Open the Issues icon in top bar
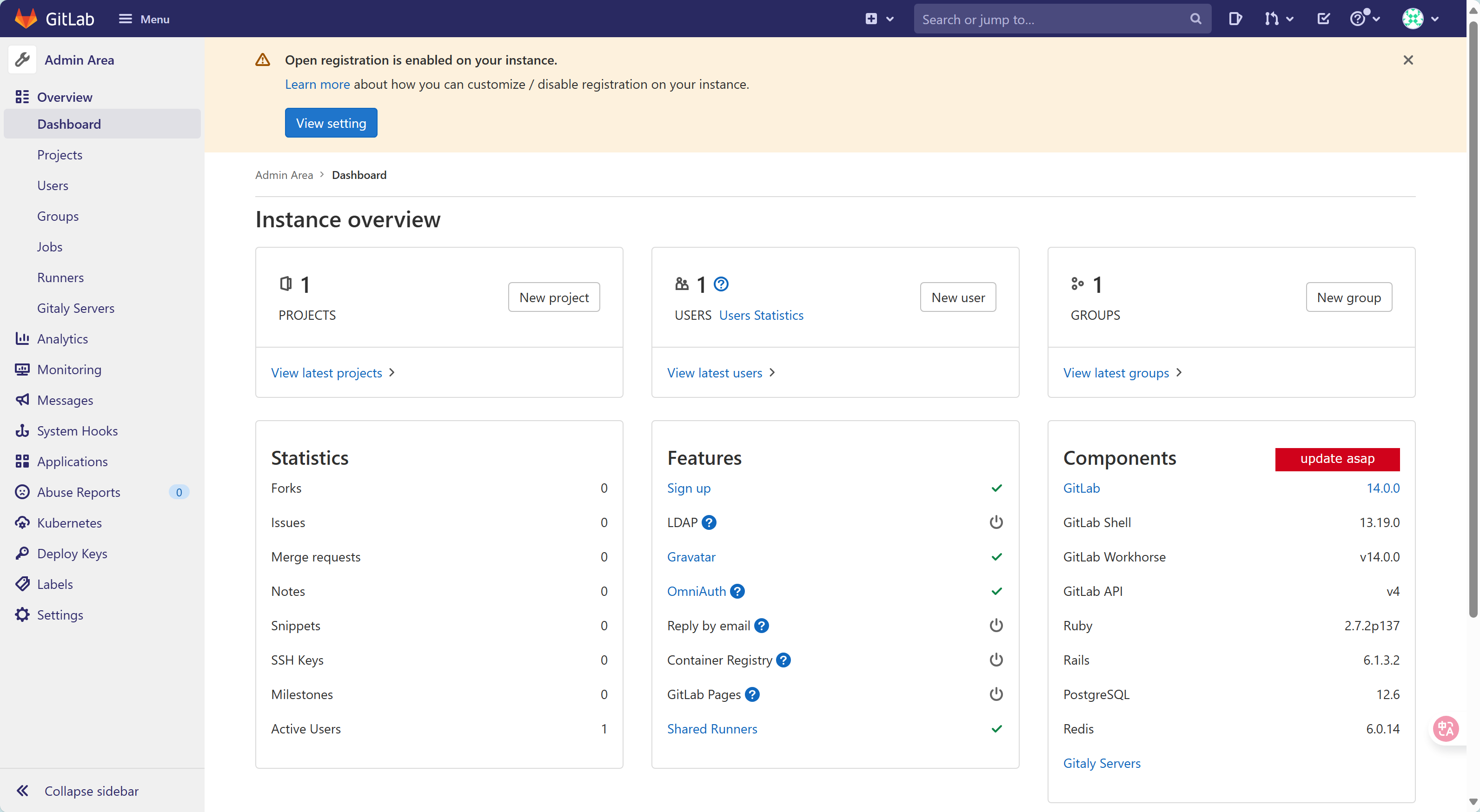 click(1235, 19)
